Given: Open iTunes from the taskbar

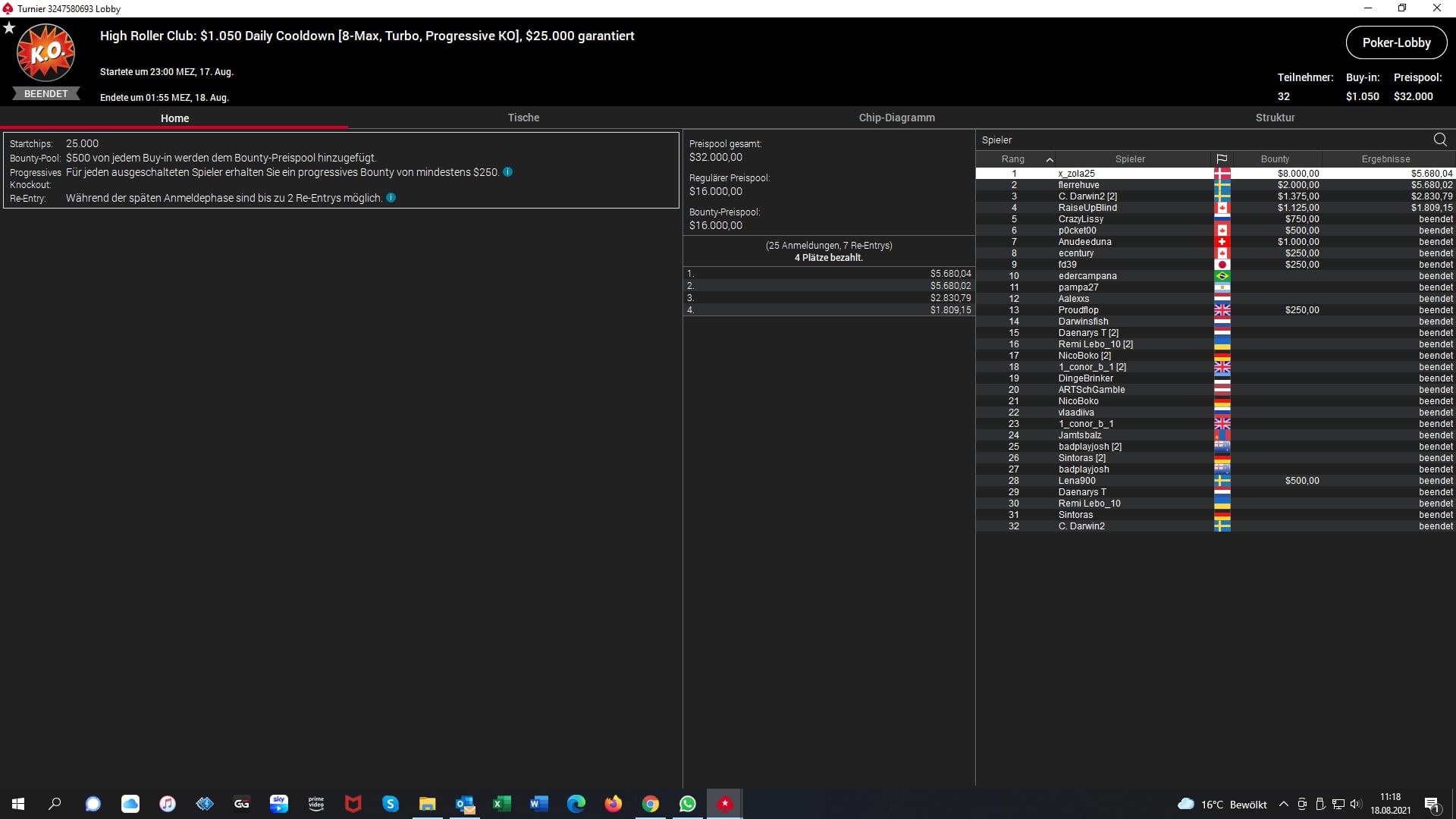Looking at the screenshot, I should (168, 804).
